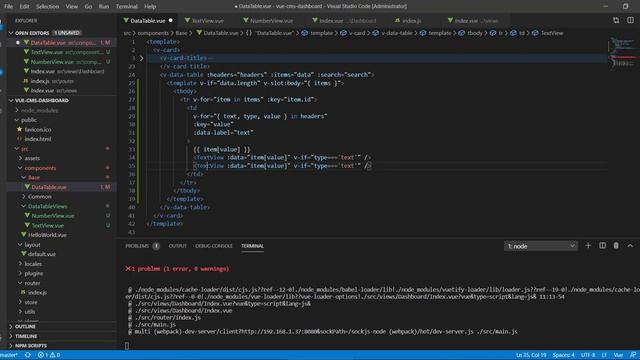Open the terminal selector dropdown '1: node'
Image resolution: width=640 pixels, height=360 pixels.
click(541, 246)
